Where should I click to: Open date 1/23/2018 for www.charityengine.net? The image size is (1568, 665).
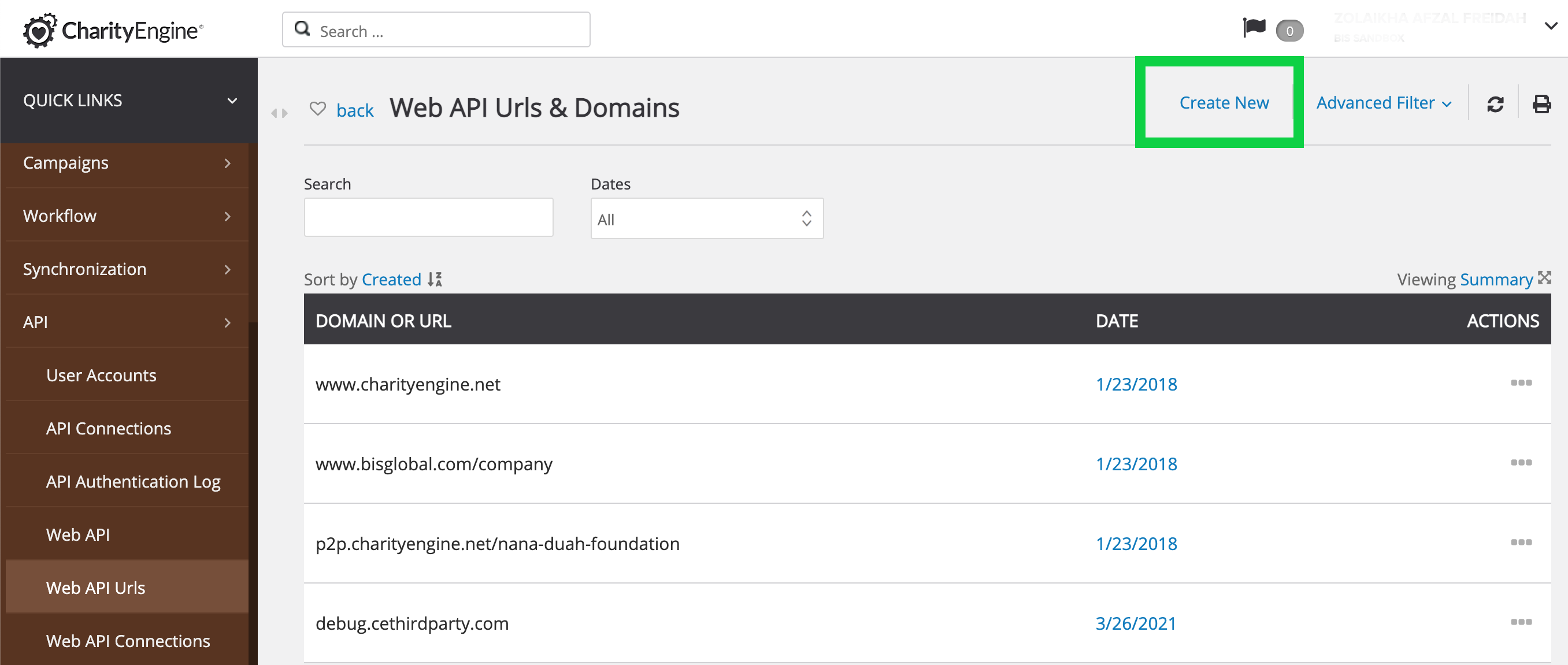[1136, 384]
